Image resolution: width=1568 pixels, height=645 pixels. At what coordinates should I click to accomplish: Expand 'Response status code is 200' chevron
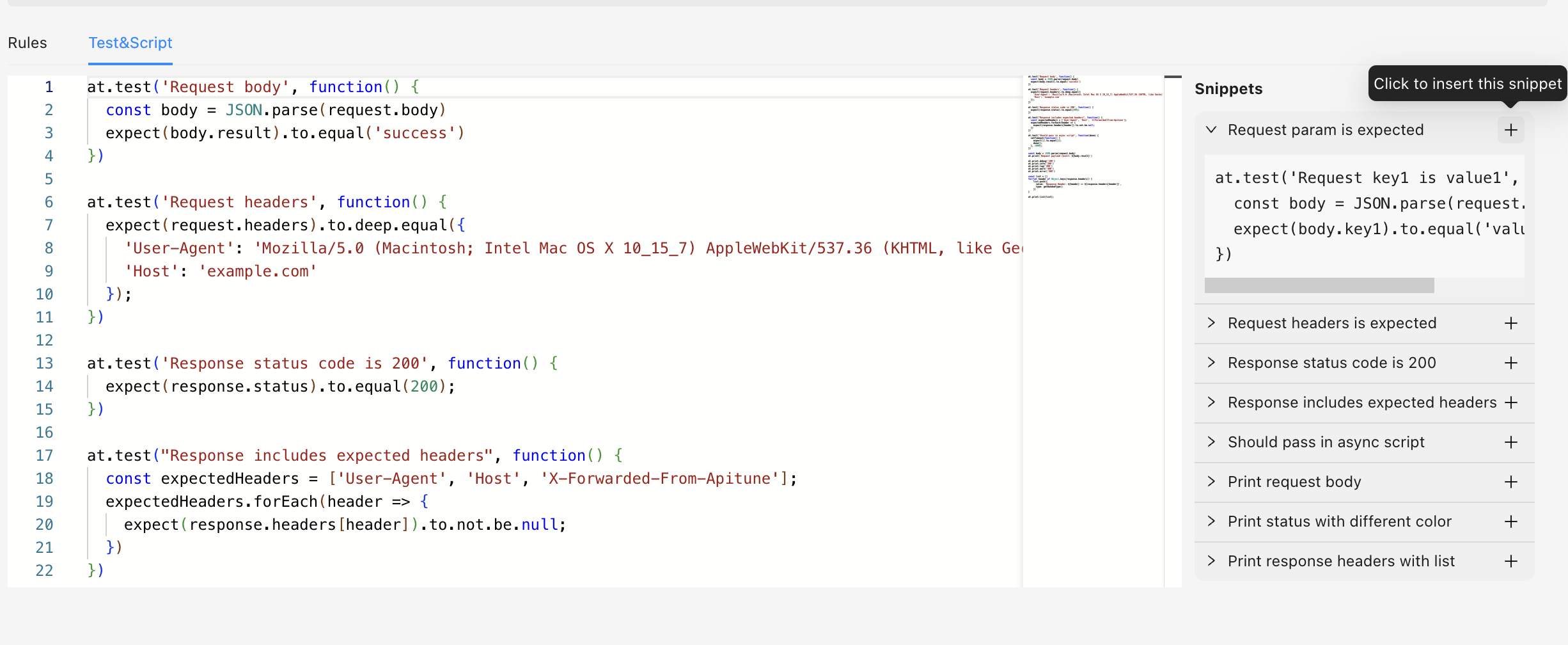point(1211,363)
